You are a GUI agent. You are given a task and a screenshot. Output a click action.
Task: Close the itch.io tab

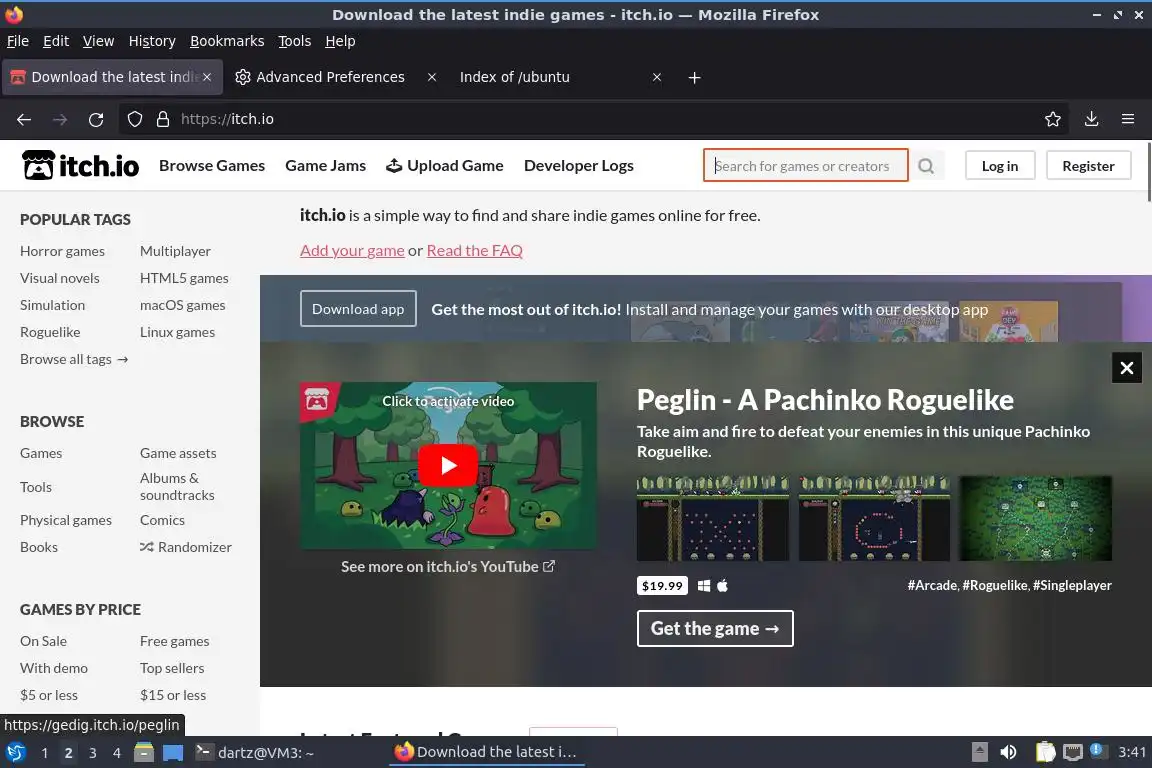point(207,77)
